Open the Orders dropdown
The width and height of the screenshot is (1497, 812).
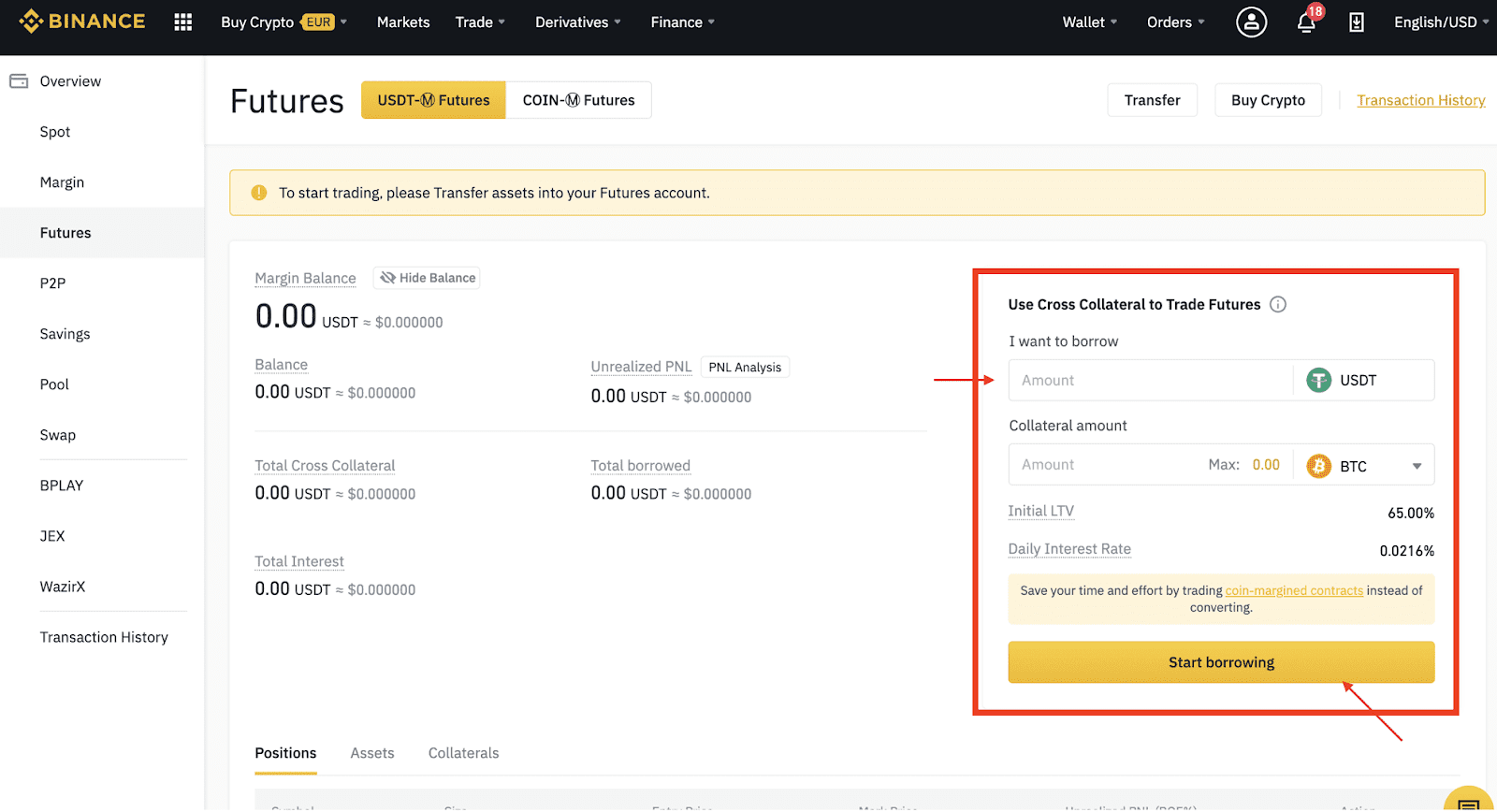pyautogui.click(x=1176, y=22)
